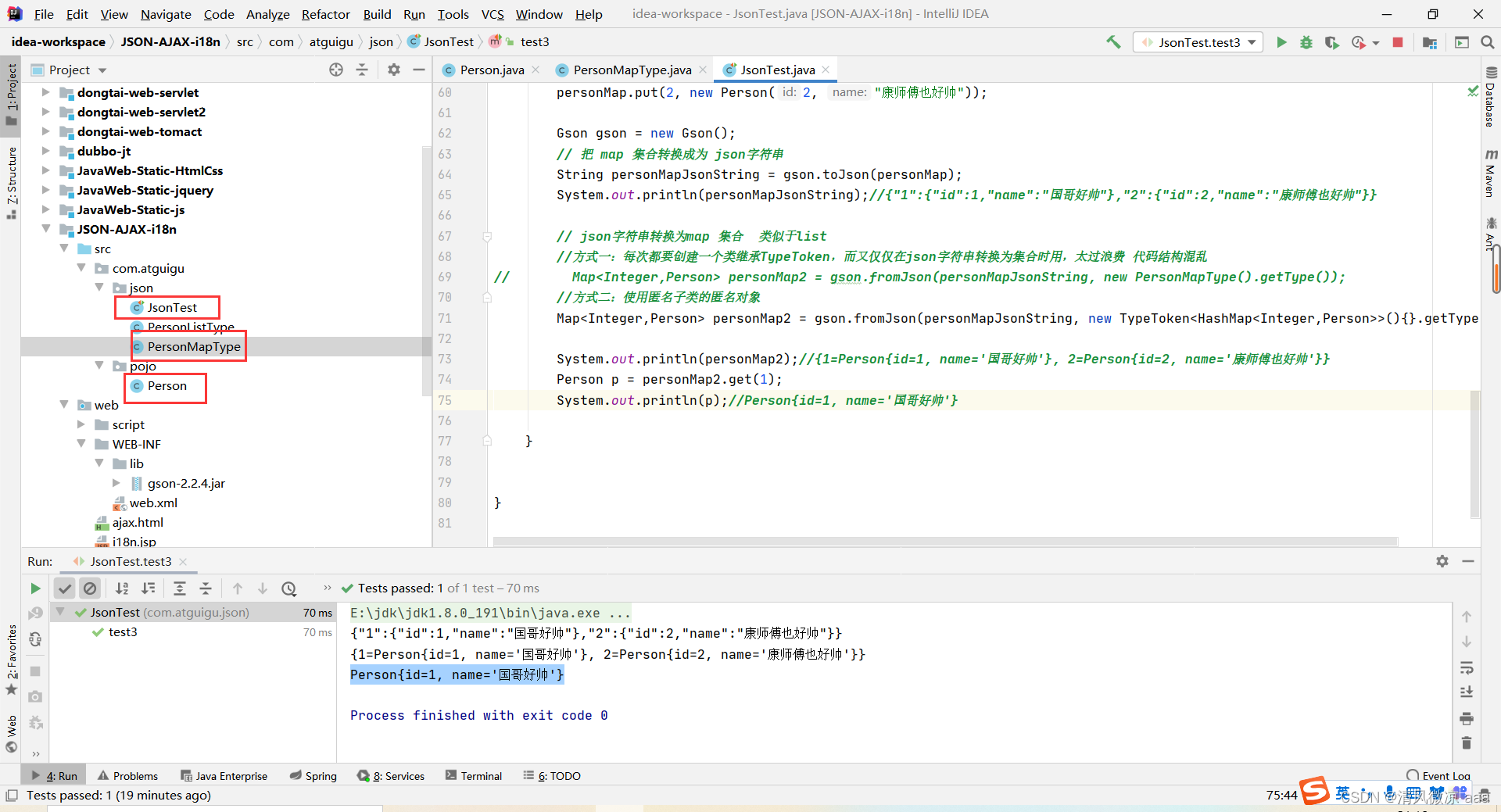Collapse JSON-AJAX-i18n project node
The width and height of the screenshot is (1501, 812).
point(45,229)
